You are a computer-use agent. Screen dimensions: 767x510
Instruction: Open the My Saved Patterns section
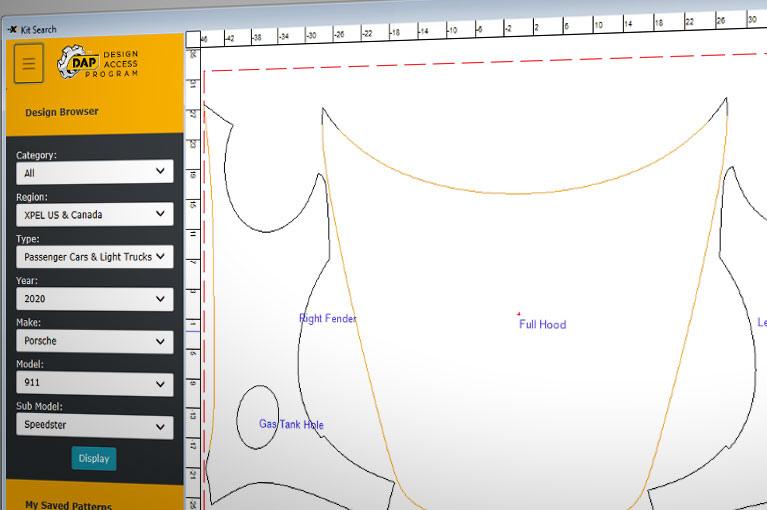click(x=68, y=505)
